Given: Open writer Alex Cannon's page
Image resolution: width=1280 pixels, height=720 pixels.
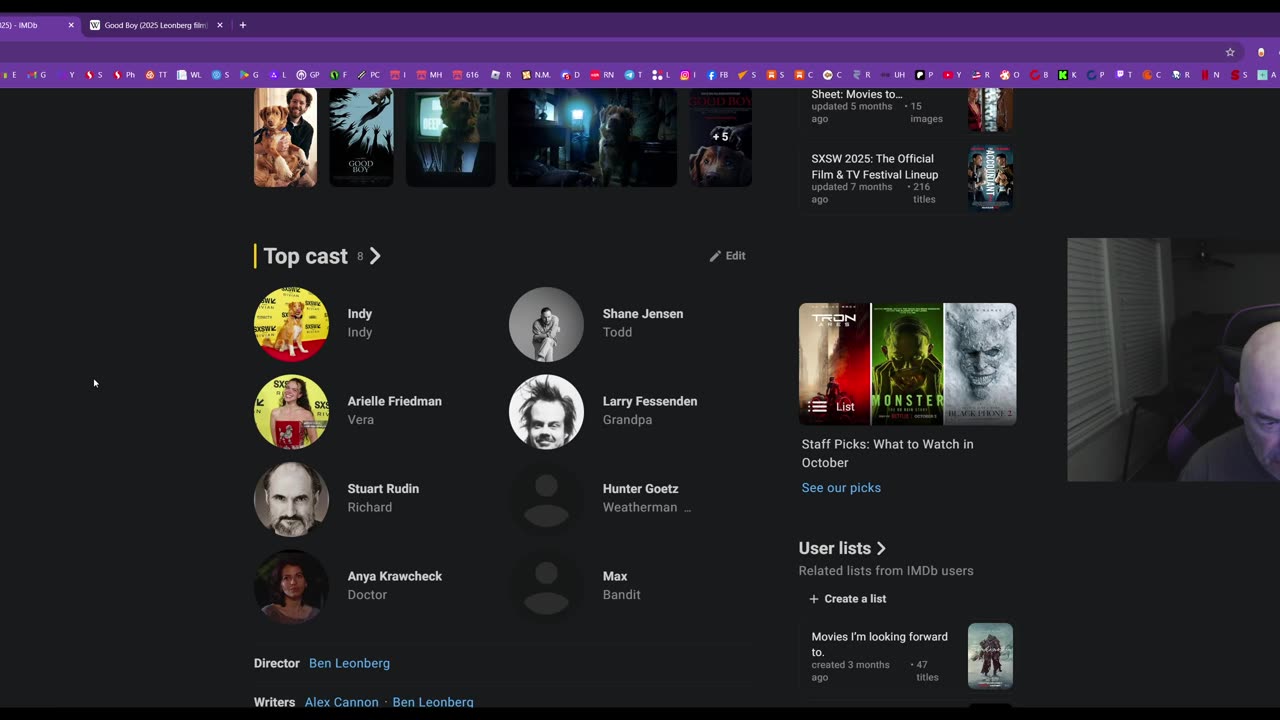Looking at the screenshot, I should point(341,702).
